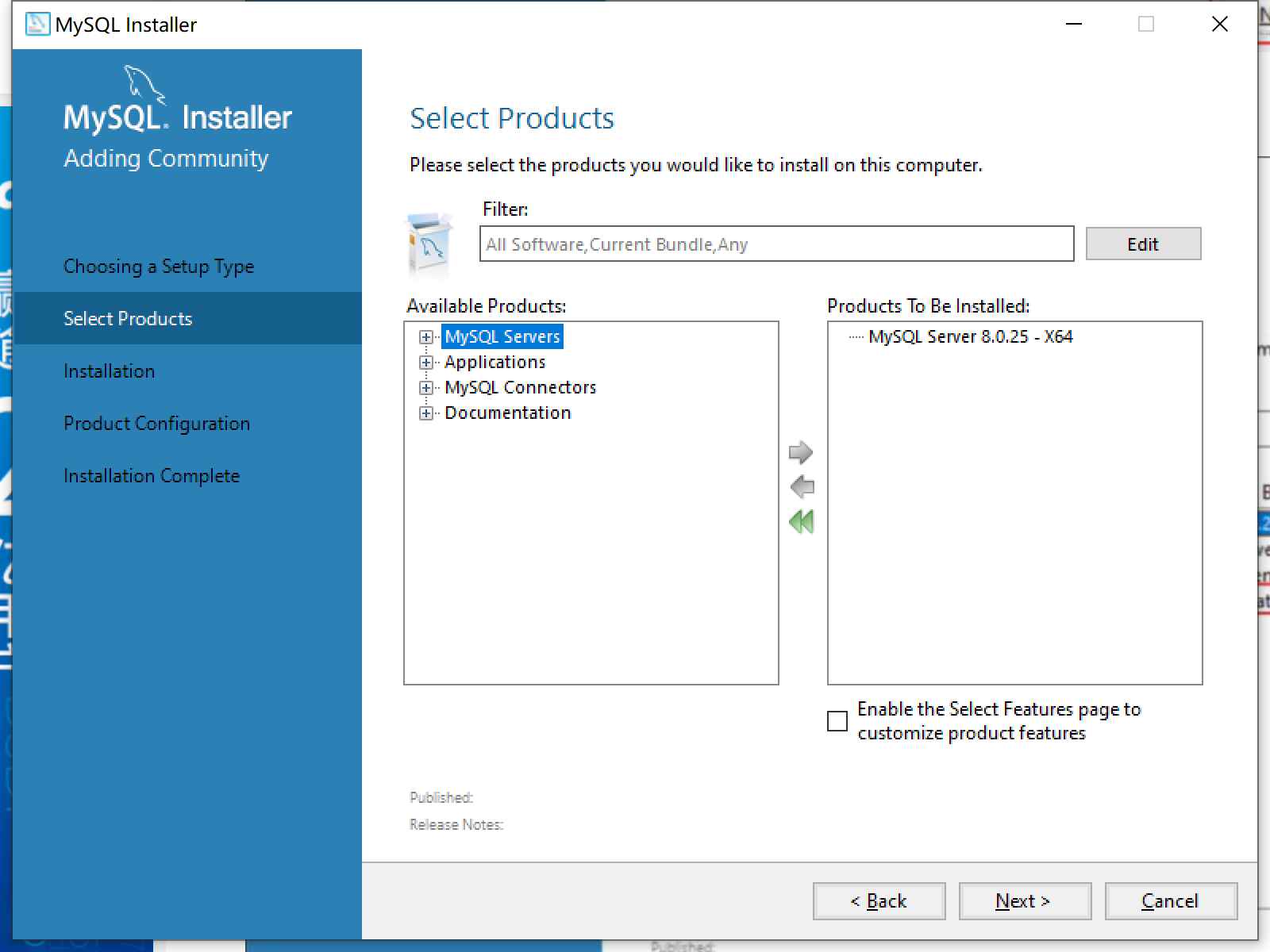The height and width of the screenshot is (952, 1270).
Task: Expand the MySQL Connectors tree node
Action: pyautogui.click(x=426, y=388)
